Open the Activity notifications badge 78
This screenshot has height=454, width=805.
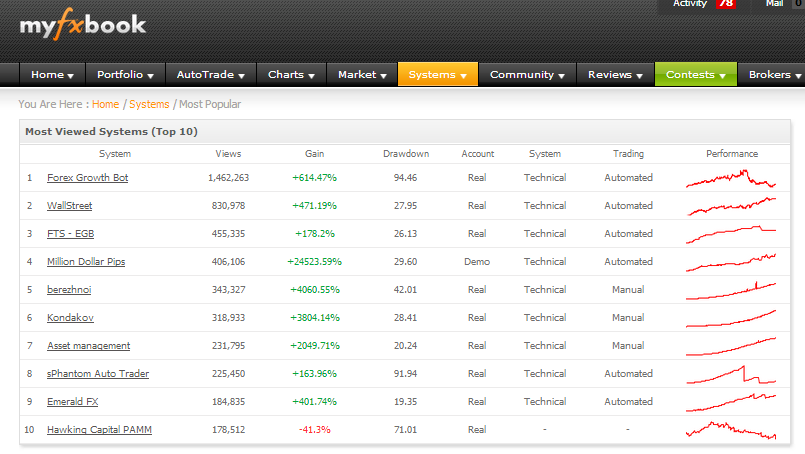[726, 4]
